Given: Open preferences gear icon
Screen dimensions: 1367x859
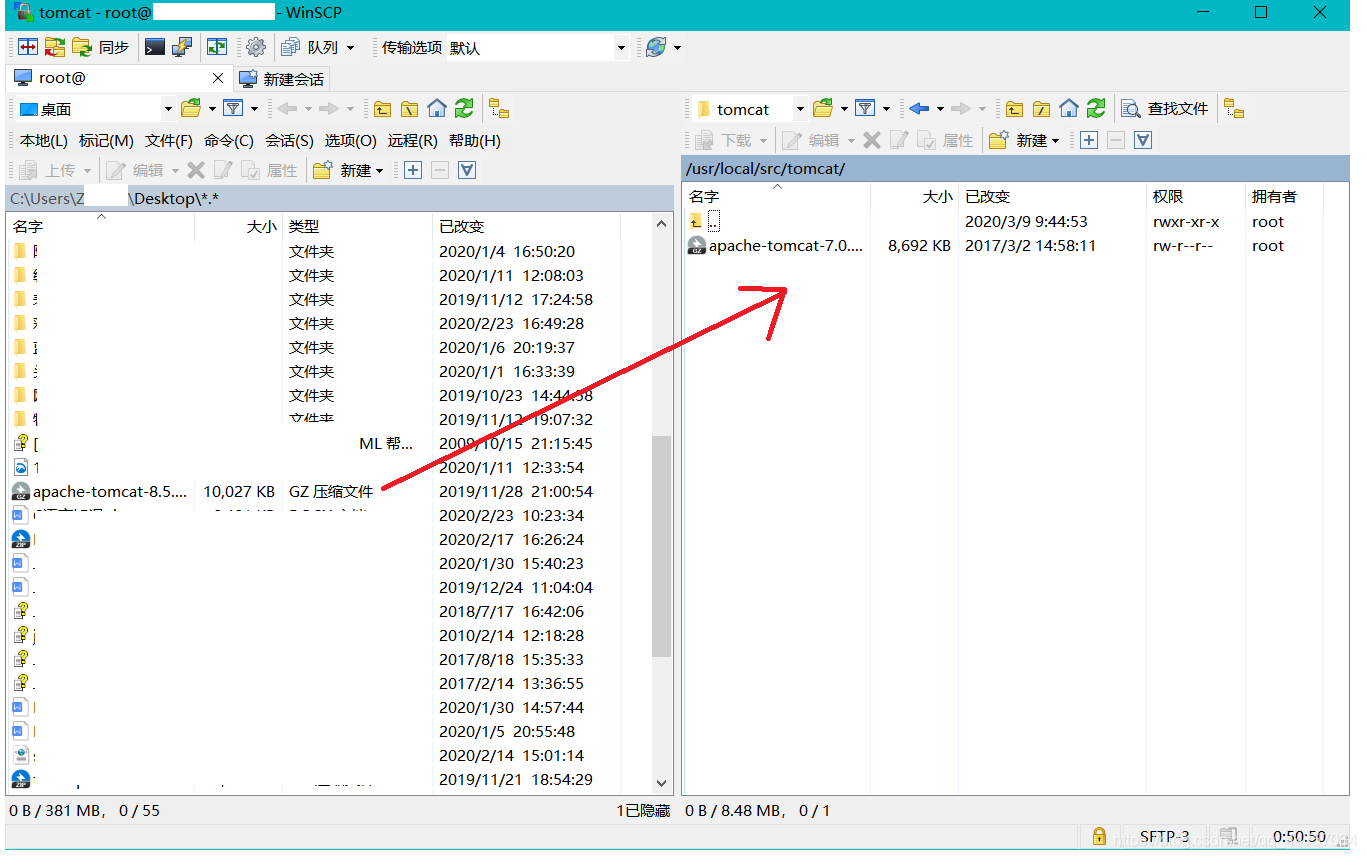Looking at the screenshot, I should (256, 47).
